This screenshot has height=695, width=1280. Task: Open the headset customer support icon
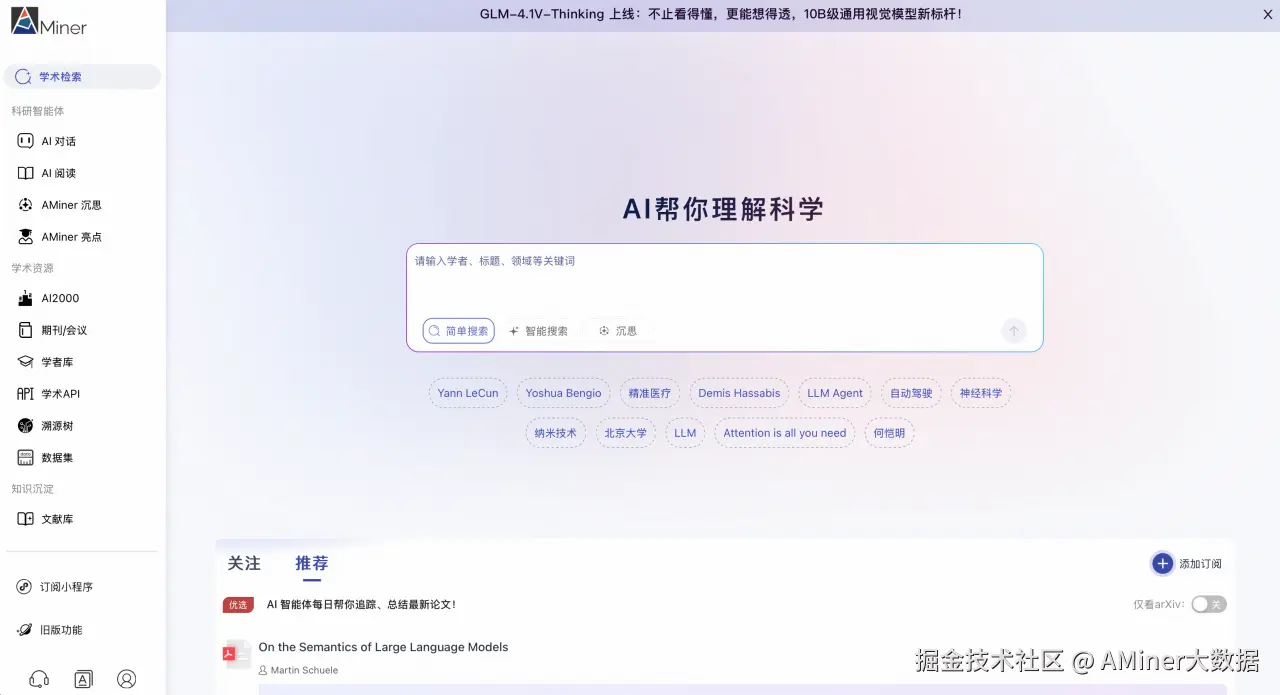pos(39,678)
